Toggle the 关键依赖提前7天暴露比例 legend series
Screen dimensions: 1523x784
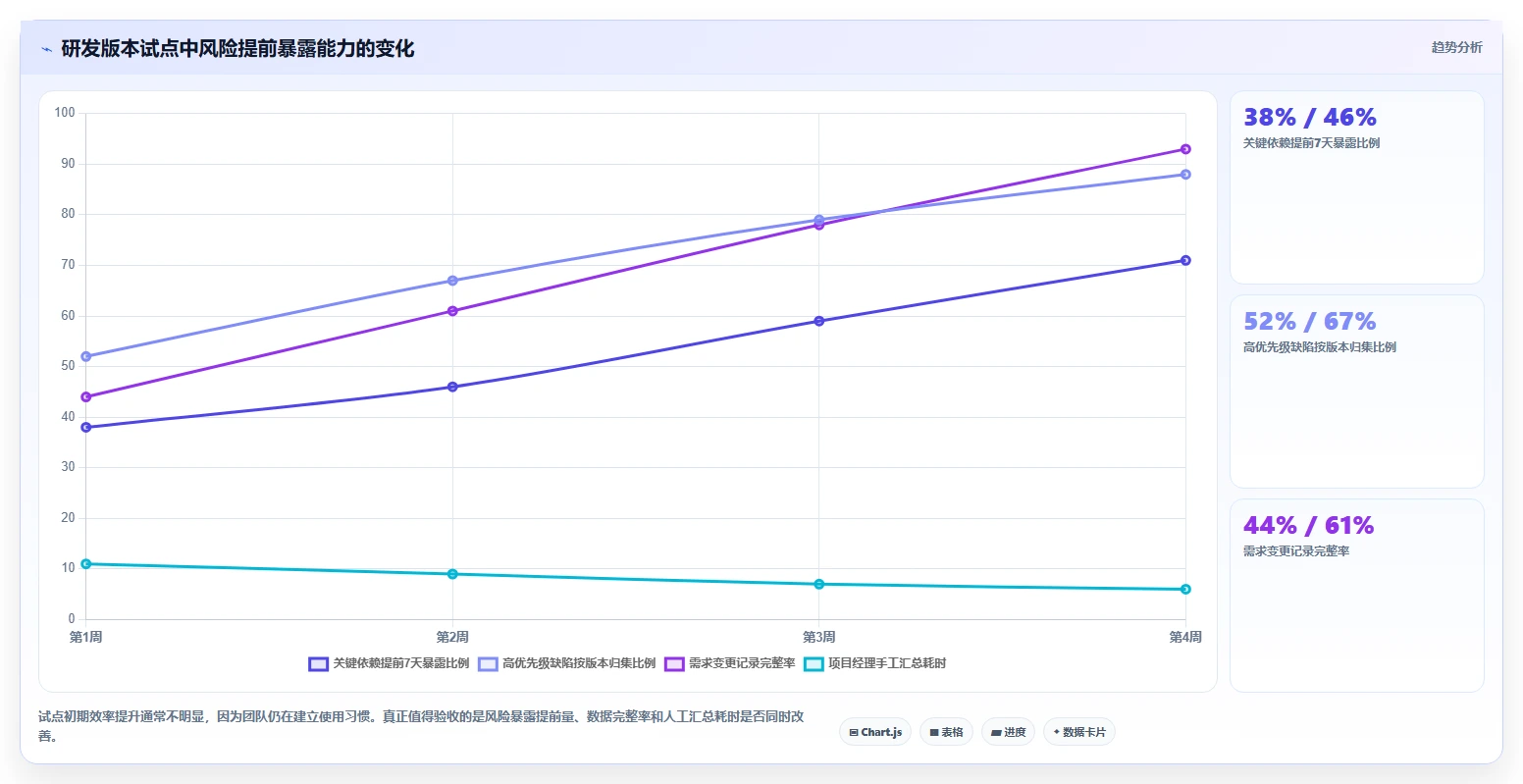[389, 663]
